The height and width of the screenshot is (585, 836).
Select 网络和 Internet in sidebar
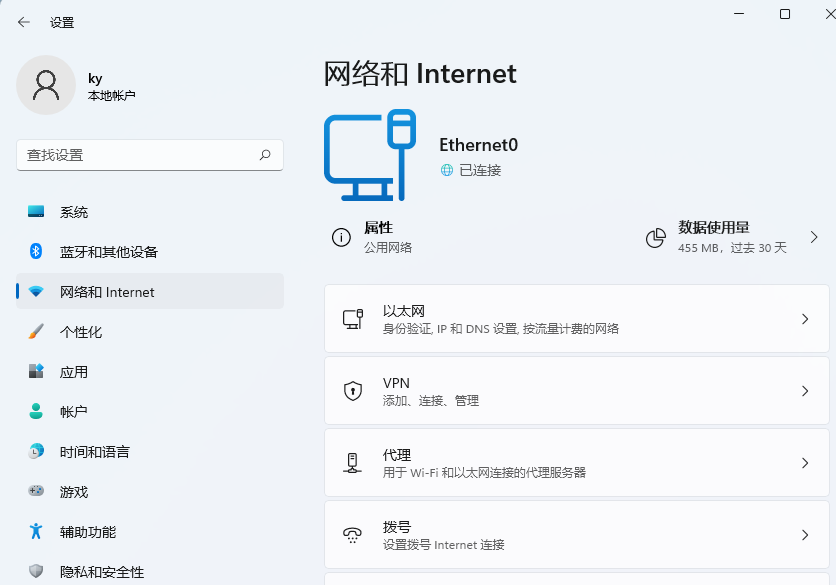click(107, 292)
